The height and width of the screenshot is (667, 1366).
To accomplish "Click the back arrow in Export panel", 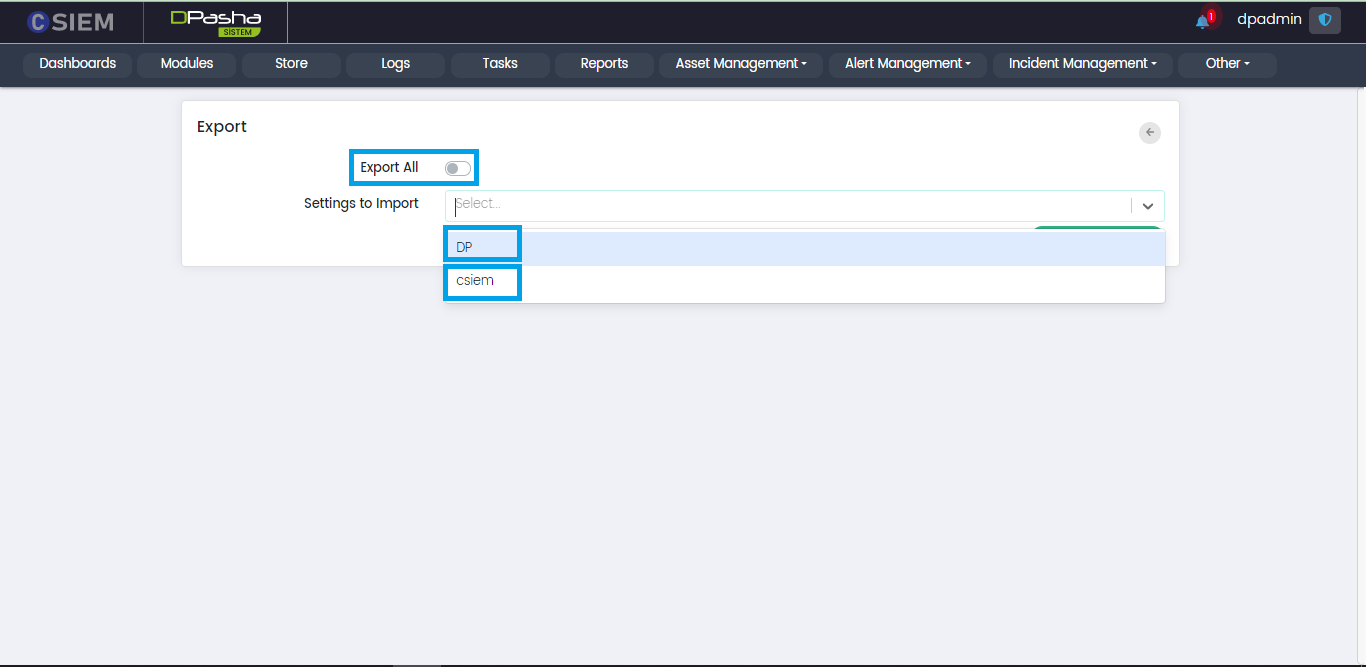I will (1150, 132).
